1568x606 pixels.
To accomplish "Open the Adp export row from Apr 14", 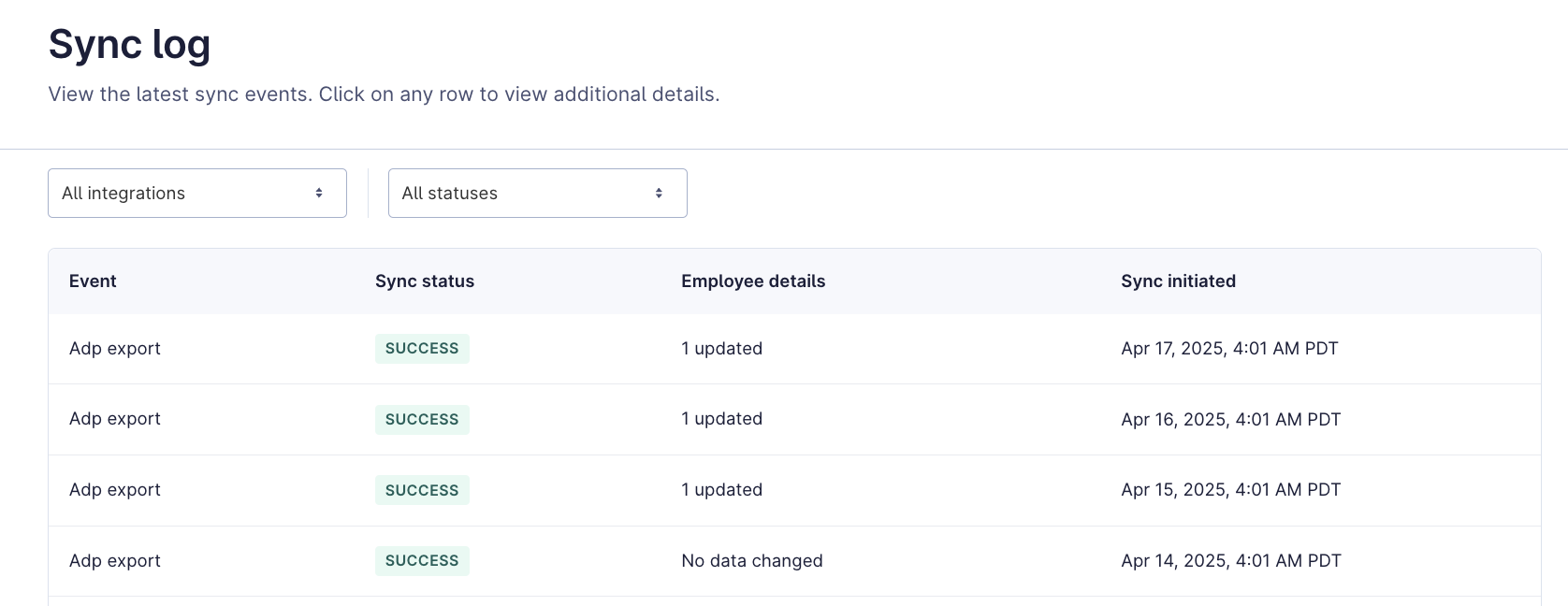I will pos(794,561).
